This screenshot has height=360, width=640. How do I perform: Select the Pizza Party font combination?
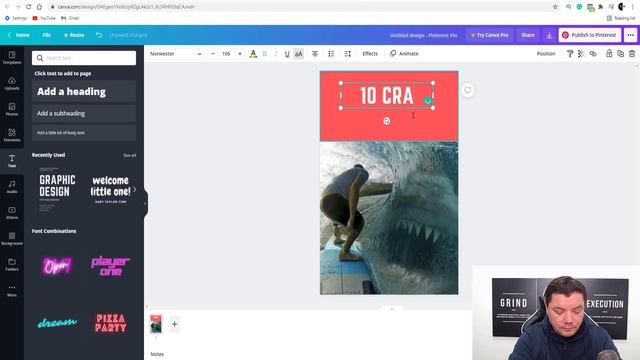111,322
